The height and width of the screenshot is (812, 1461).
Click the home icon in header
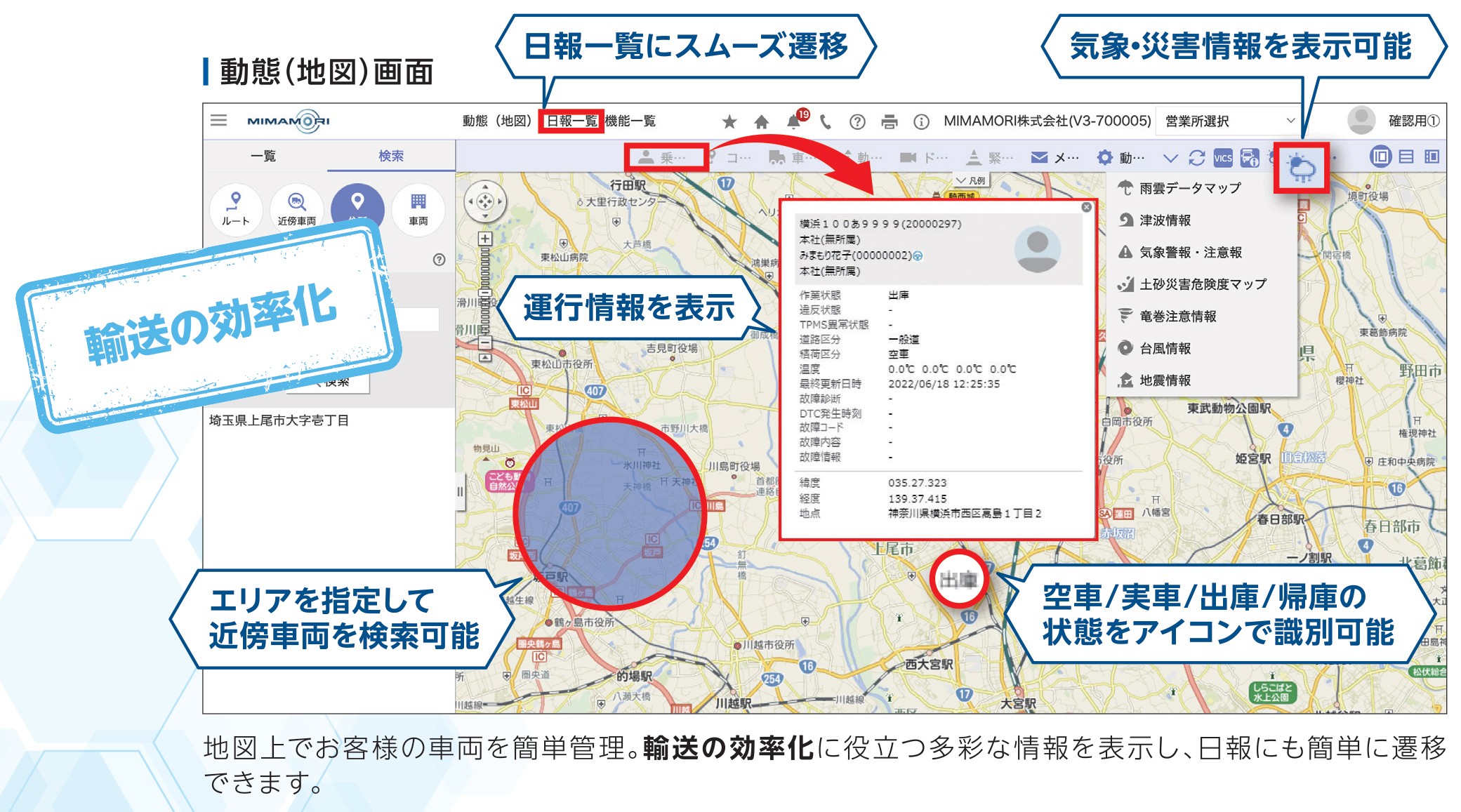[x=761, y=122]
